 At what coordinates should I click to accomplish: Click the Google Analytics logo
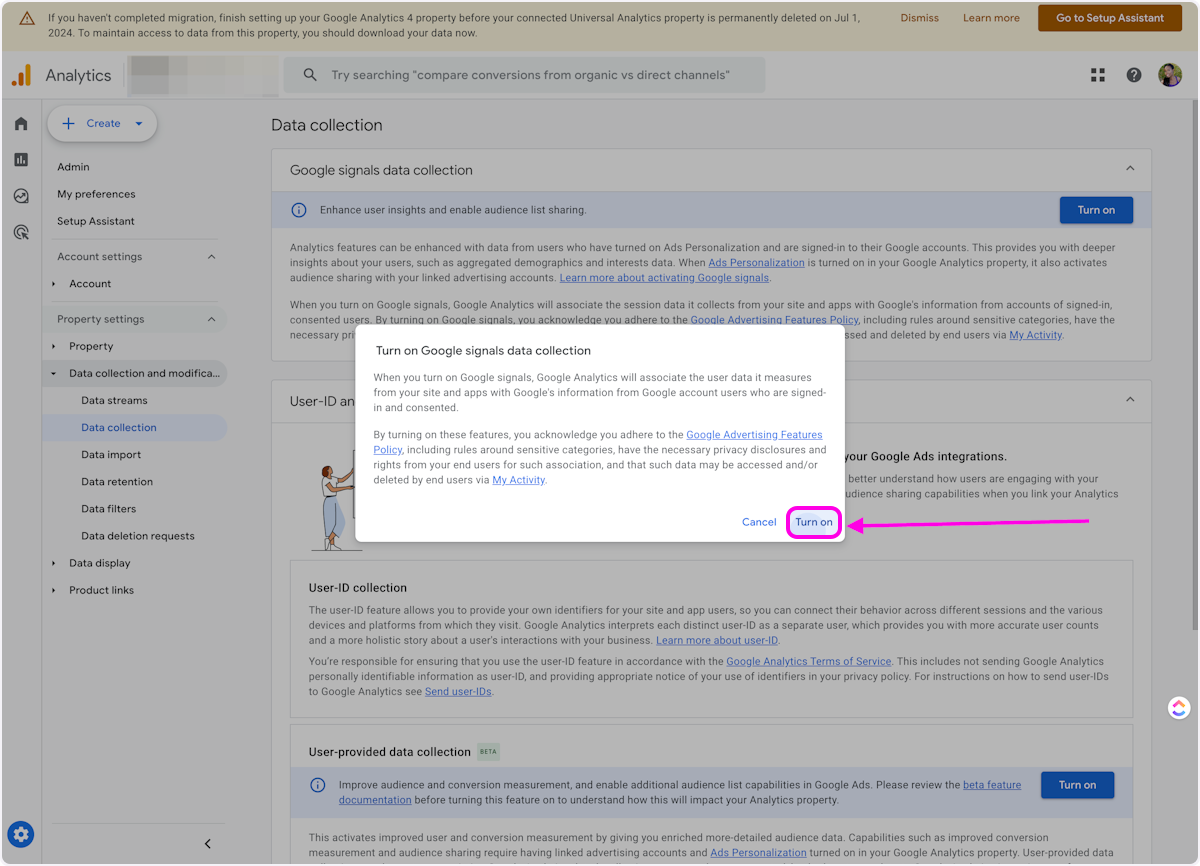(21, 75)
